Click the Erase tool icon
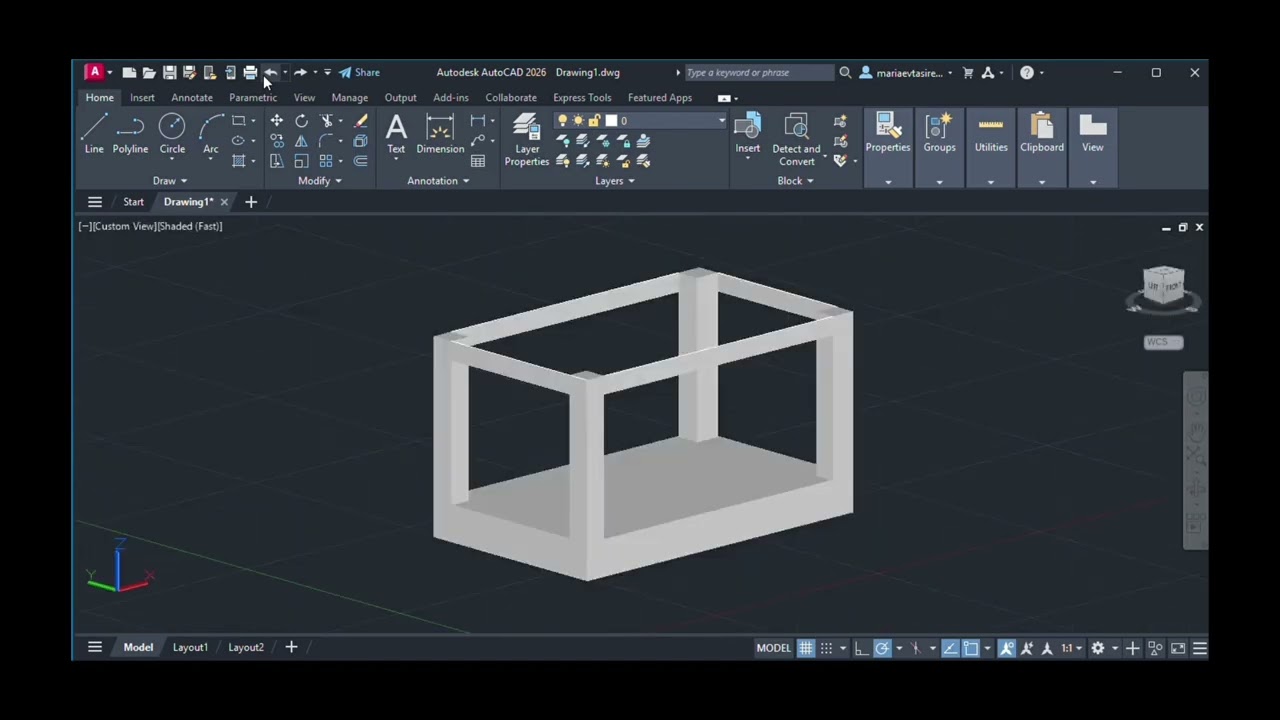Viewport: 1280px width, 720px height. coord(361,121)
